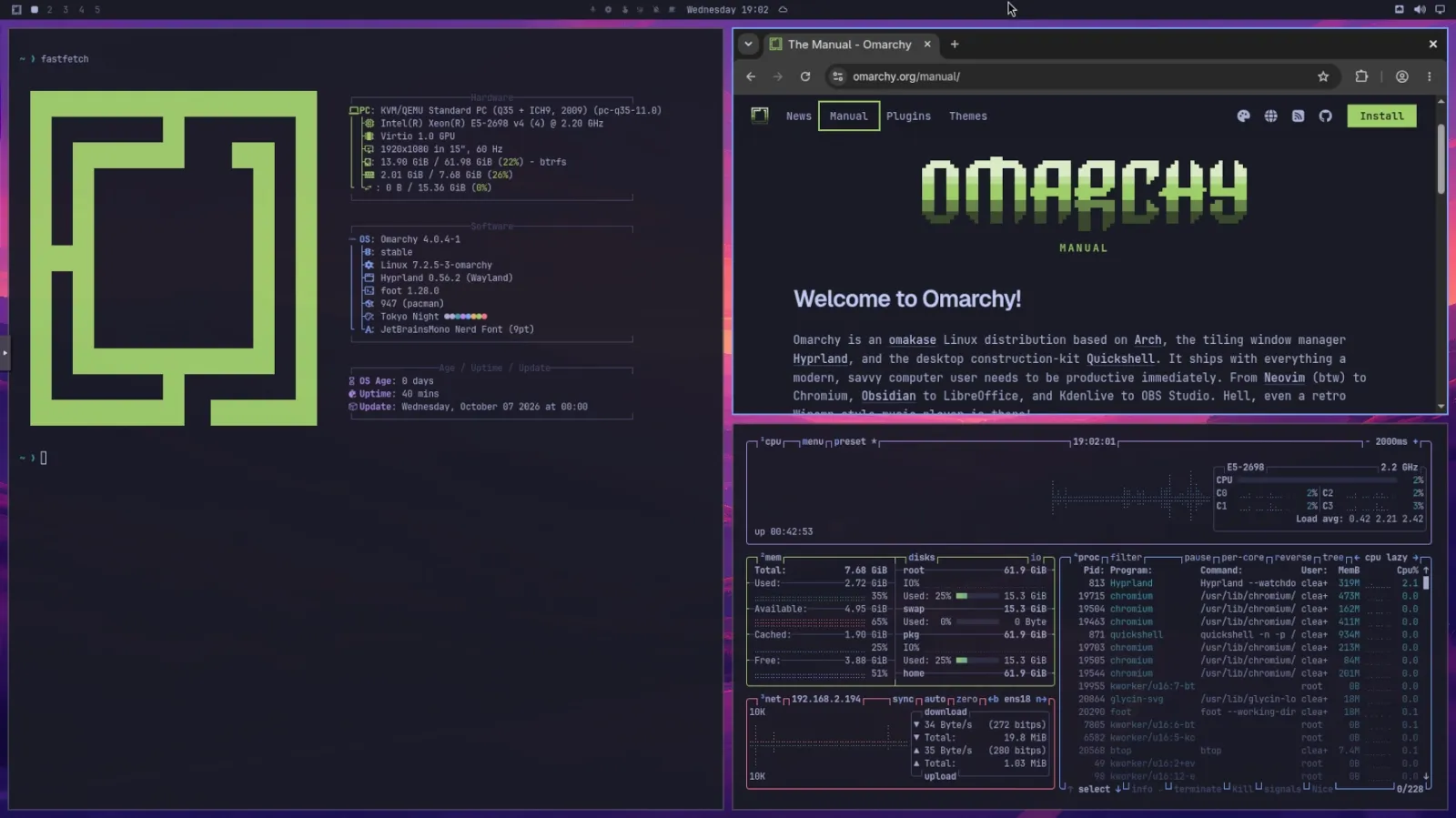This screenshot has height=818, width=1456.
Task: Switch to workspace 3 in the top bar
Action: click(66, 9)
